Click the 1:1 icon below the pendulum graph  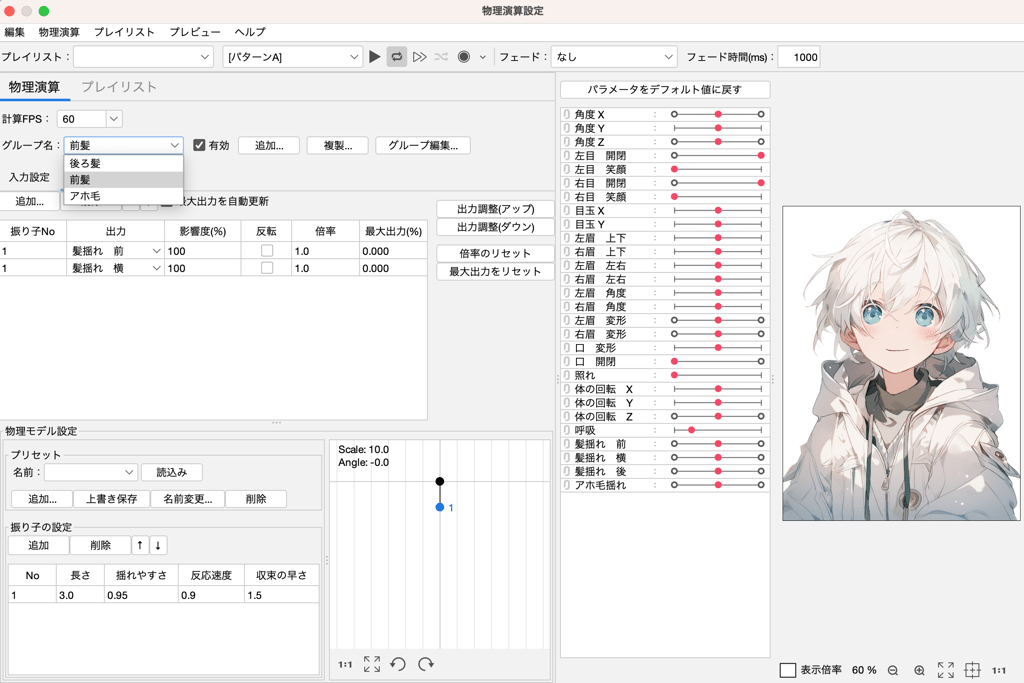coord(346,664)
